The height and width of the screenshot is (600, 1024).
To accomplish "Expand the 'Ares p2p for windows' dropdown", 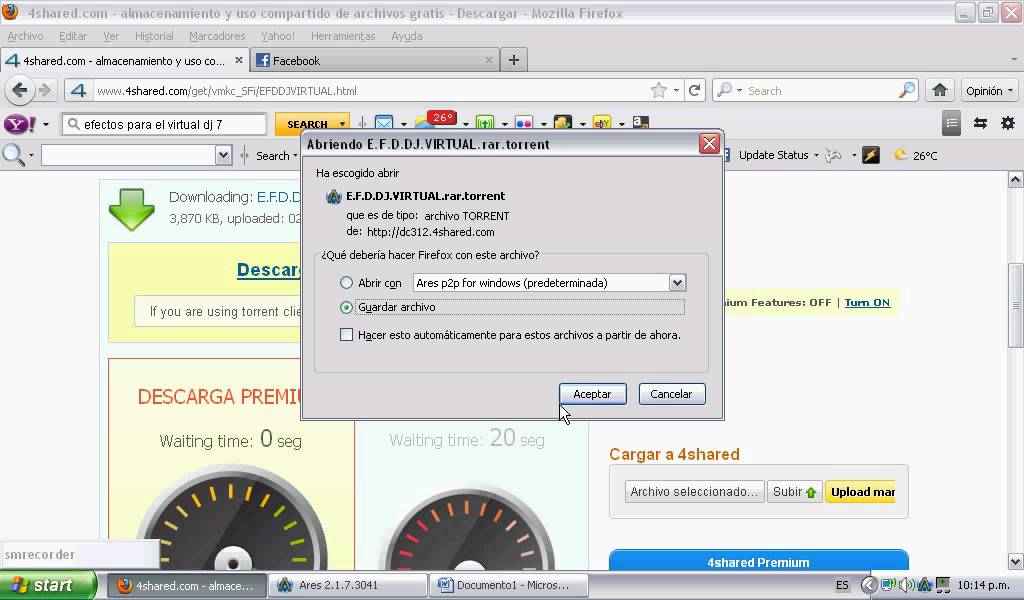I will pos(677,283).
